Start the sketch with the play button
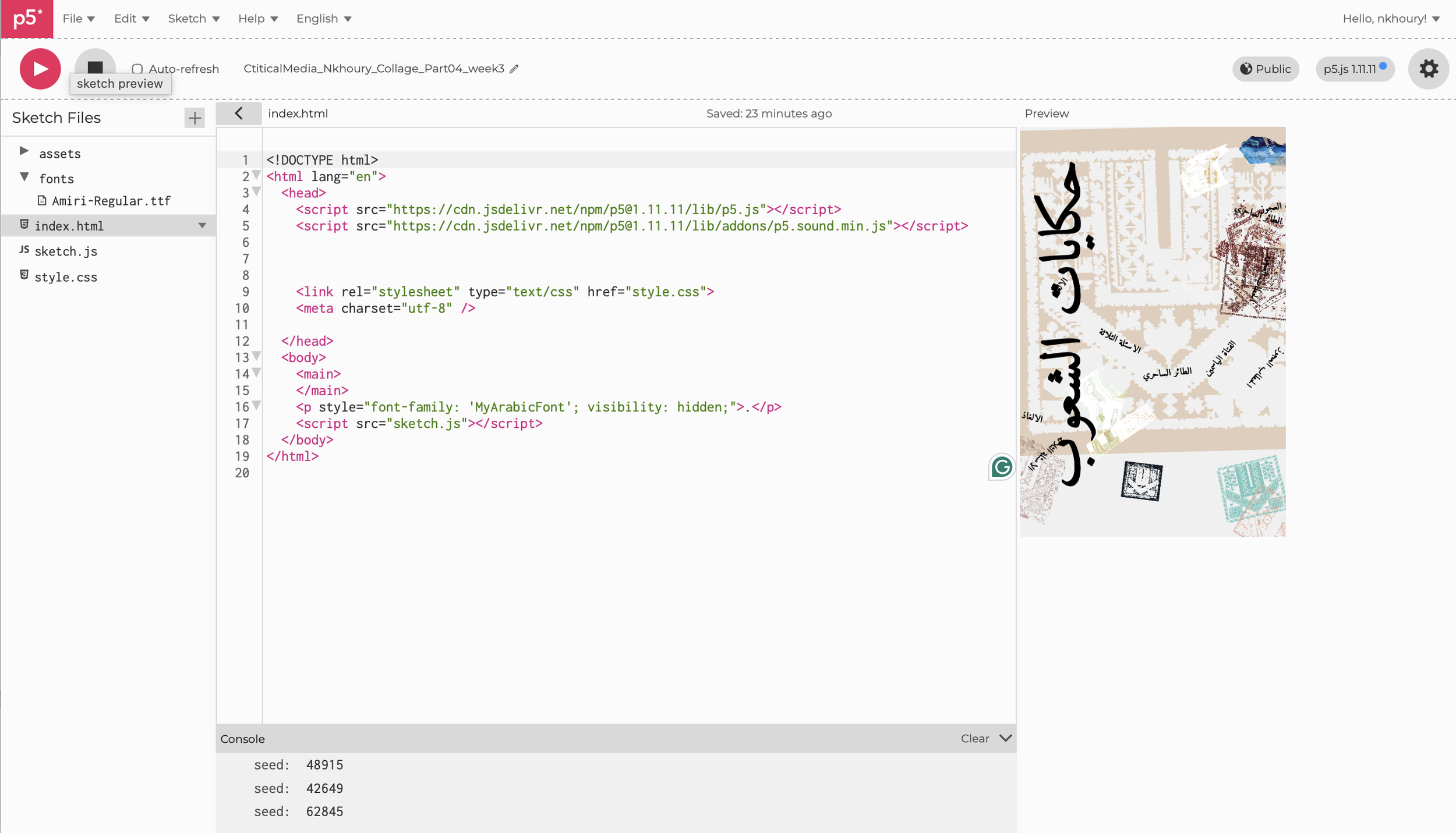1456x833 pixels. tap(40, 69)
